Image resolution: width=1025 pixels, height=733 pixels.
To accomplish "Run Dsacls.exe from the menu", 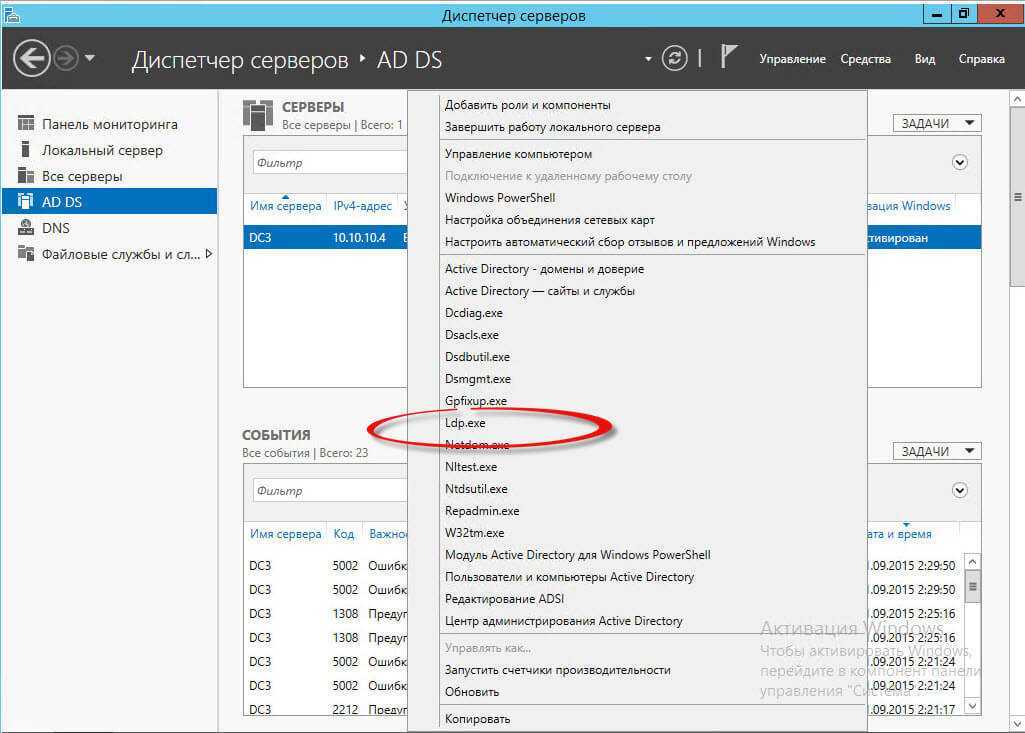I will (472, 335).
